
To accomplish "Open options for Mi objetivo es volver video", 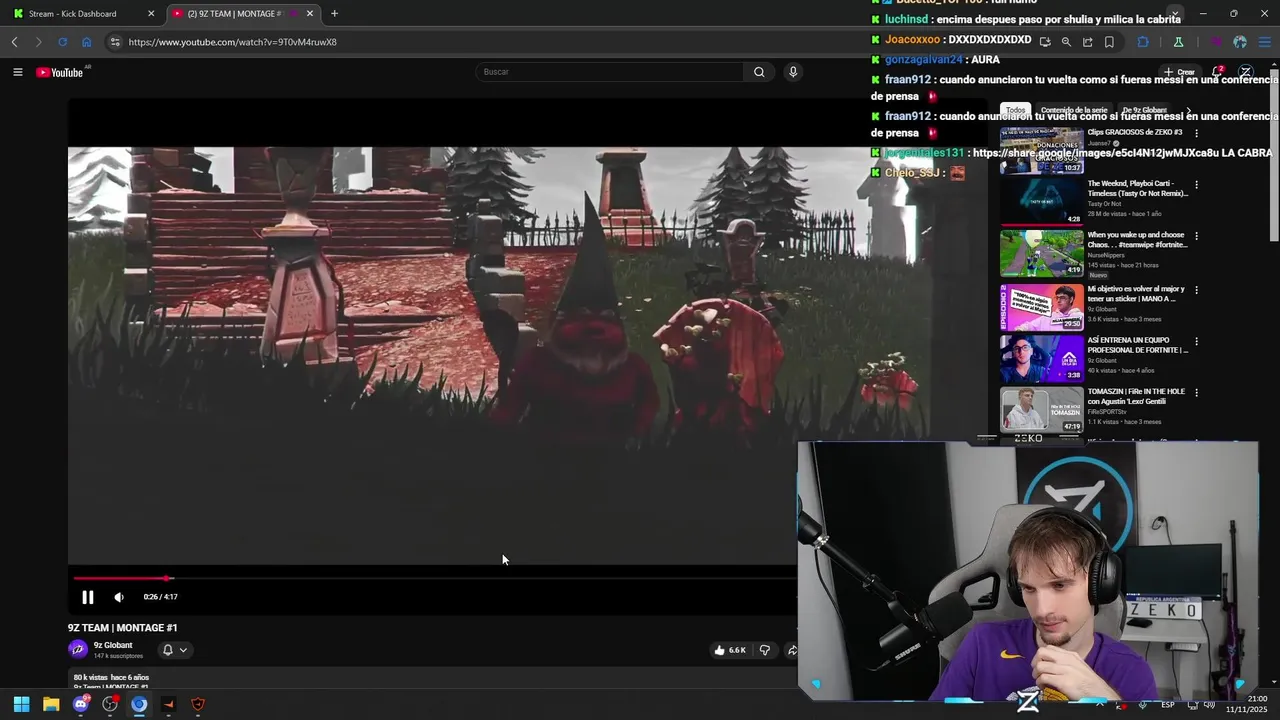I will point(1196,290).
